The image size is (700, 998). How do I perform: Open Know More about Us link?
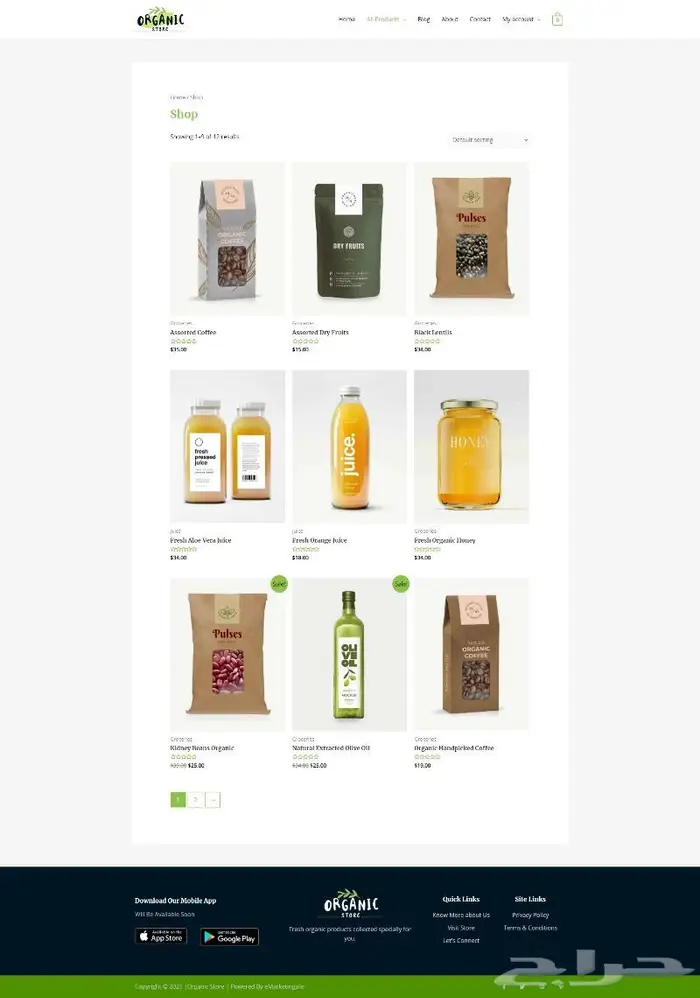tap(461, 915)
